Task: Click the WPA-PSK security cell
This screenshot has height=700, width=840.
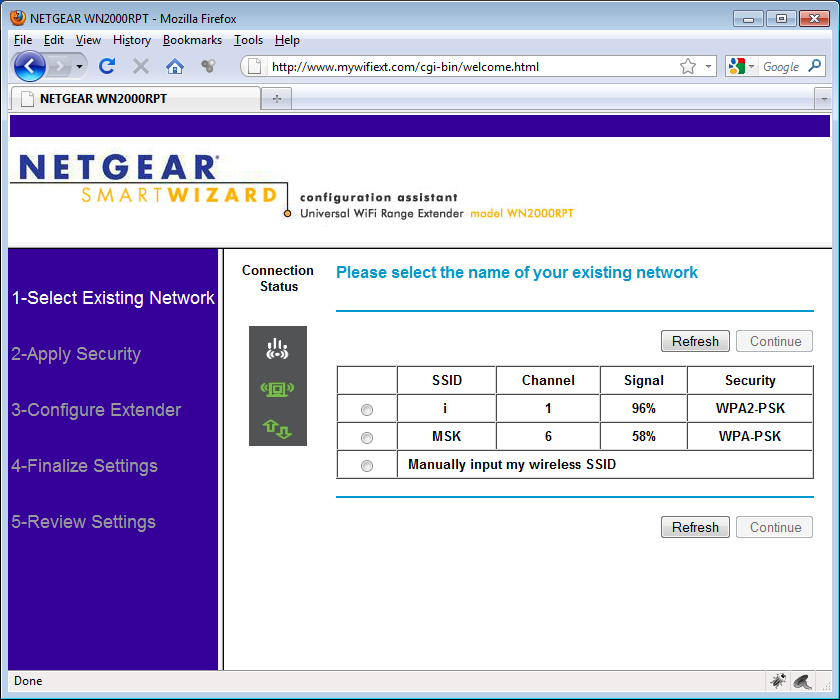Action: [750, 436]
